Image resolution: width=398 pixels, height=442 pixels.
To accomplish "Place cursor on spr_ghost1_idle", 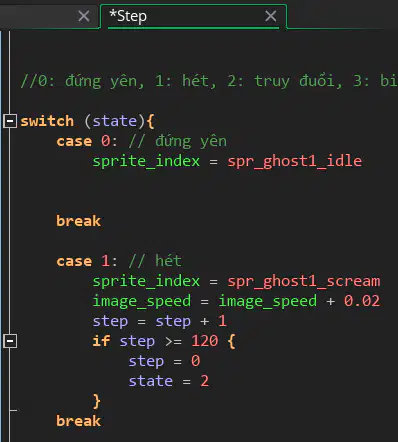I will [295, 161].
